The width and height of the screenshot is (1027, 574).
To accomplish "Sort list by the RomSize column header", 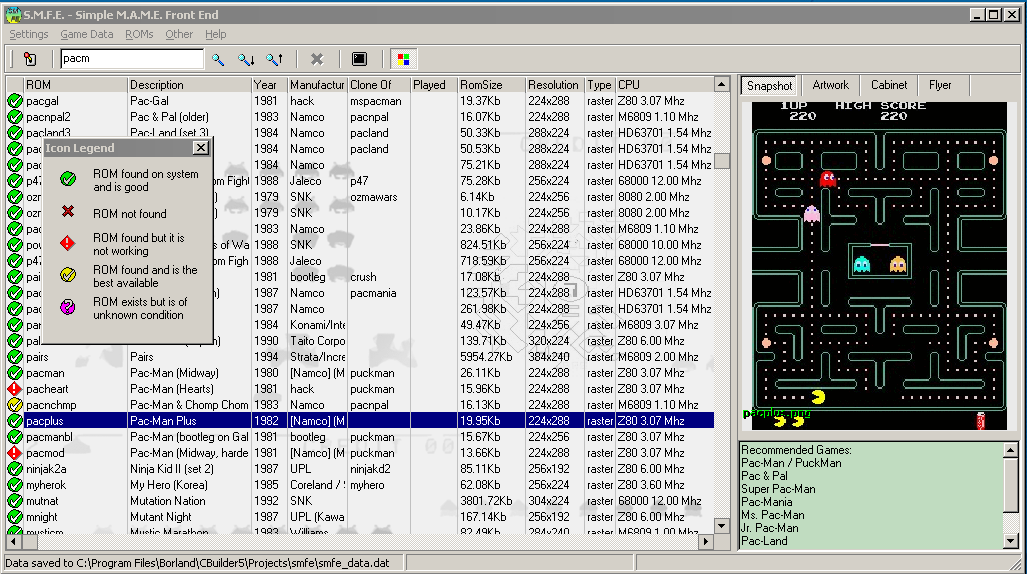I will [482, 85].
